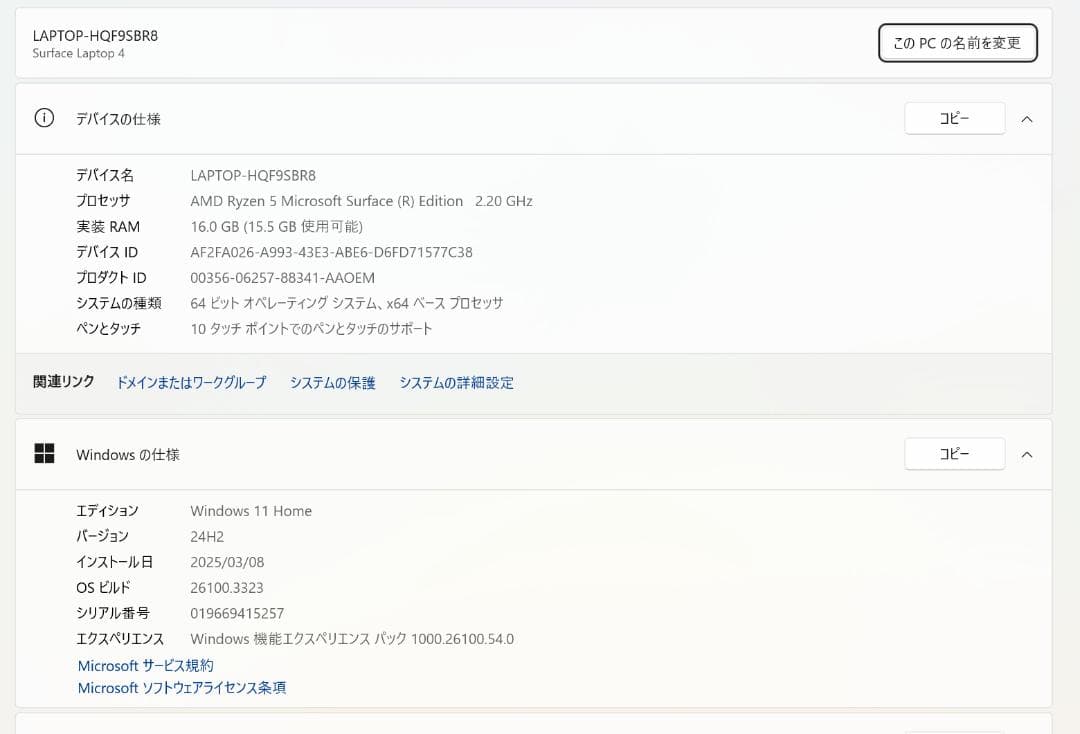The image size is (1080, 734).
Task: Collapse the Windows の仕様 section chevron
Action: point(1026,454)
